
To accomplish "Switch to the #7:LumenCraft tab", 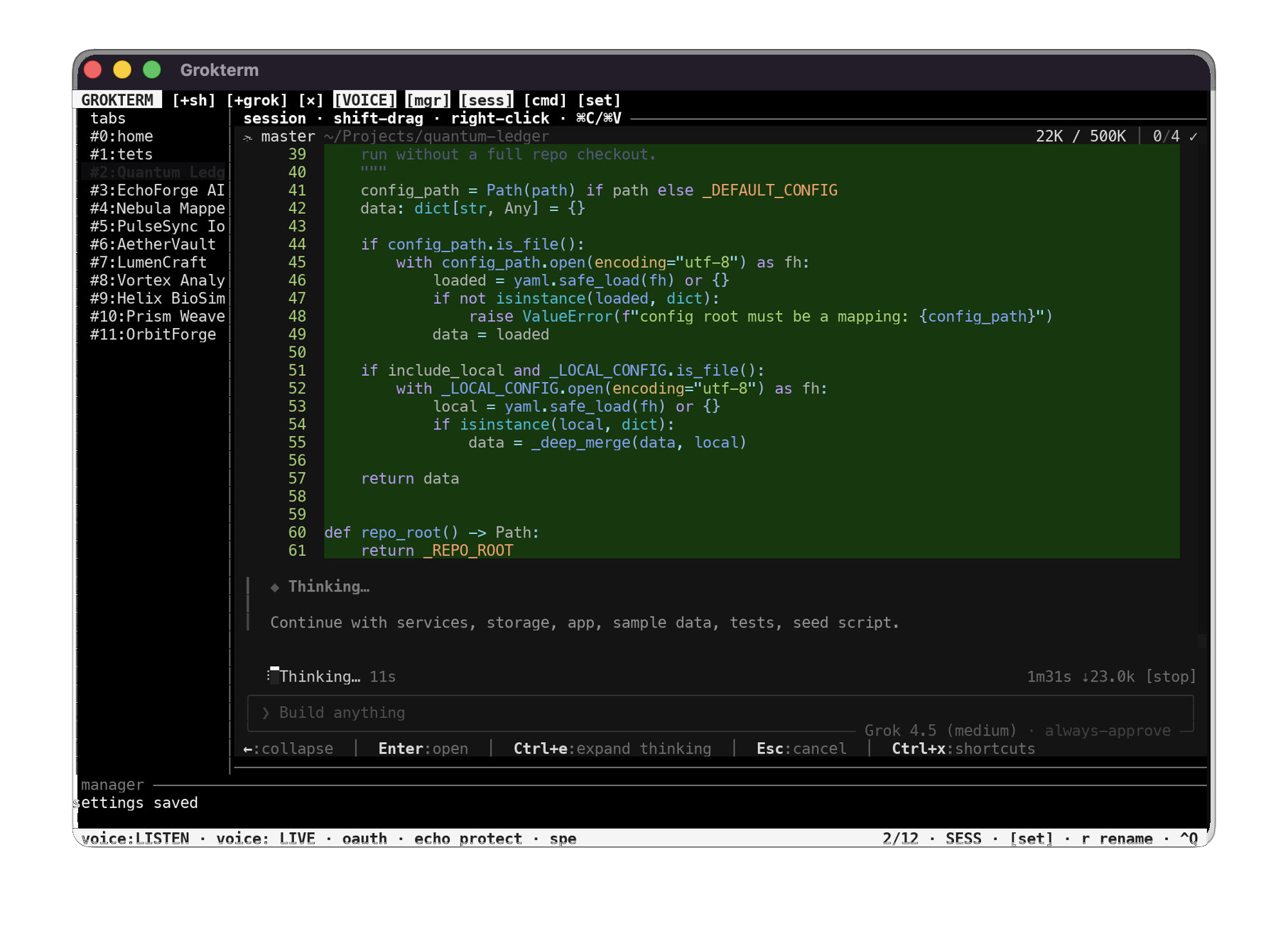I will 148,263.
